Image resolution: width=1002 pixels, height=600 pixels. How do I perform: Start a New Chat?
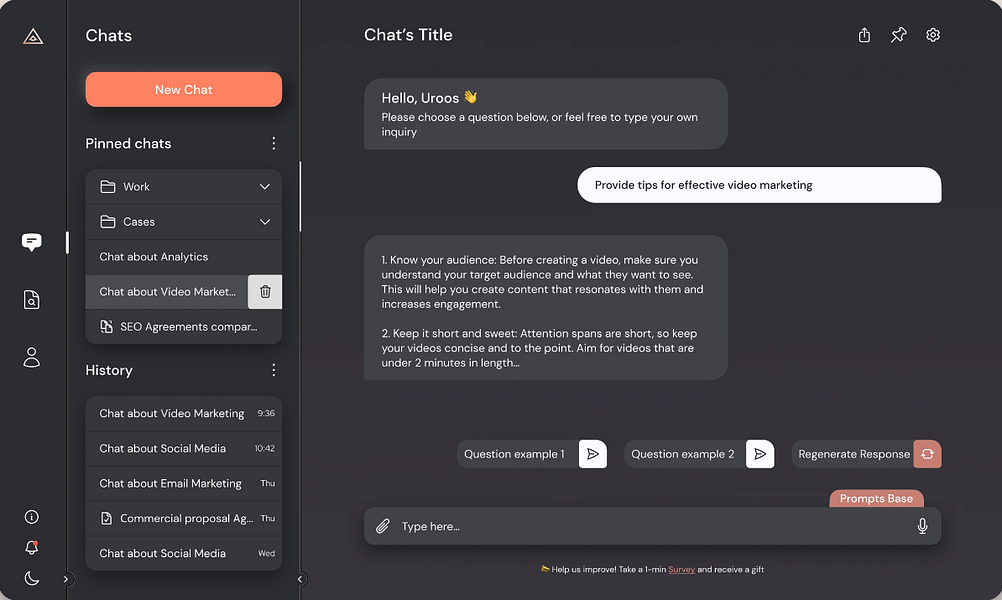click(x=183, y=89)
